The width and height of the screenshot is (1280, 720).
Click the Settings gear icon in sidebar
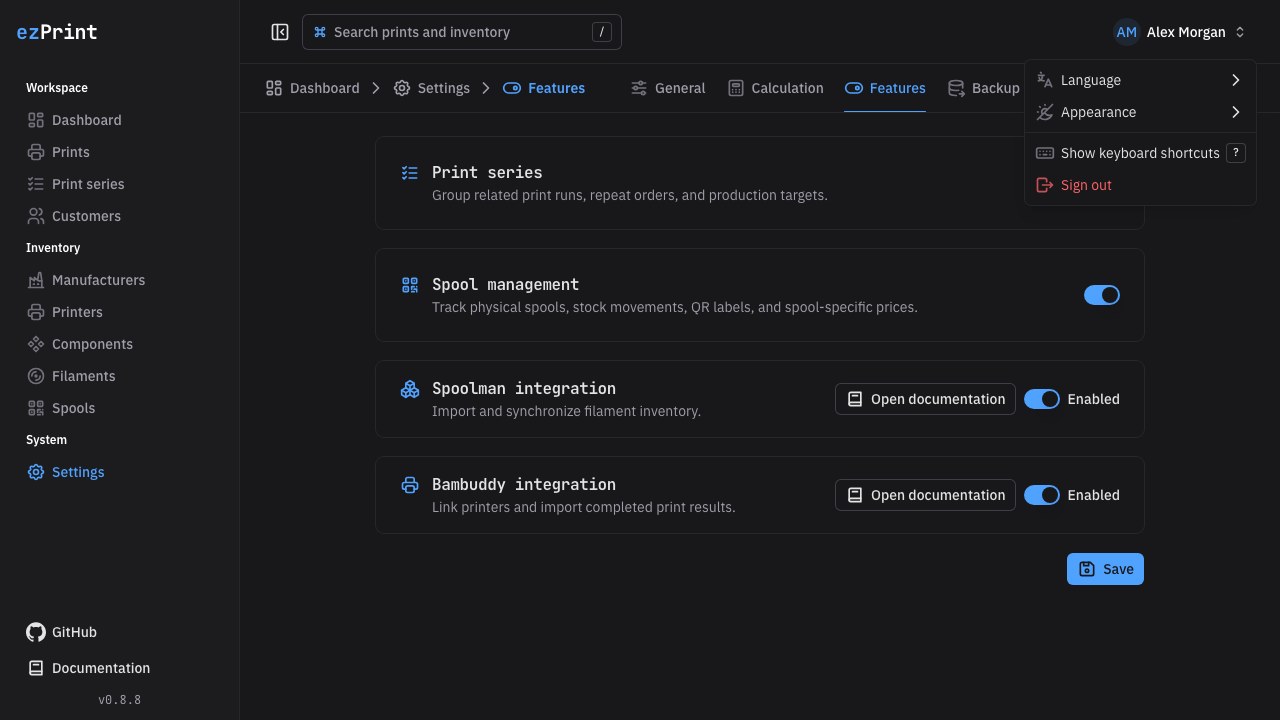coord(36,472)
